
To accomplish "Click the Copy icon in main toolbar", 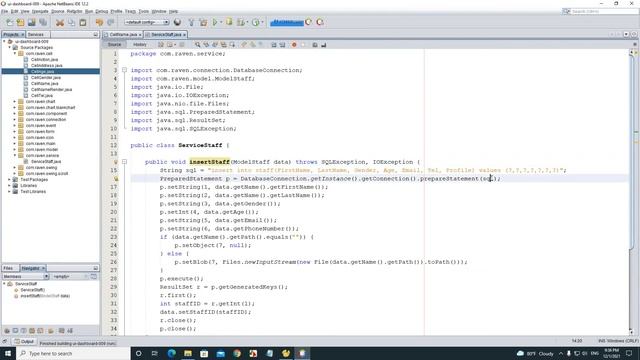I will click(x=71, y=22).
